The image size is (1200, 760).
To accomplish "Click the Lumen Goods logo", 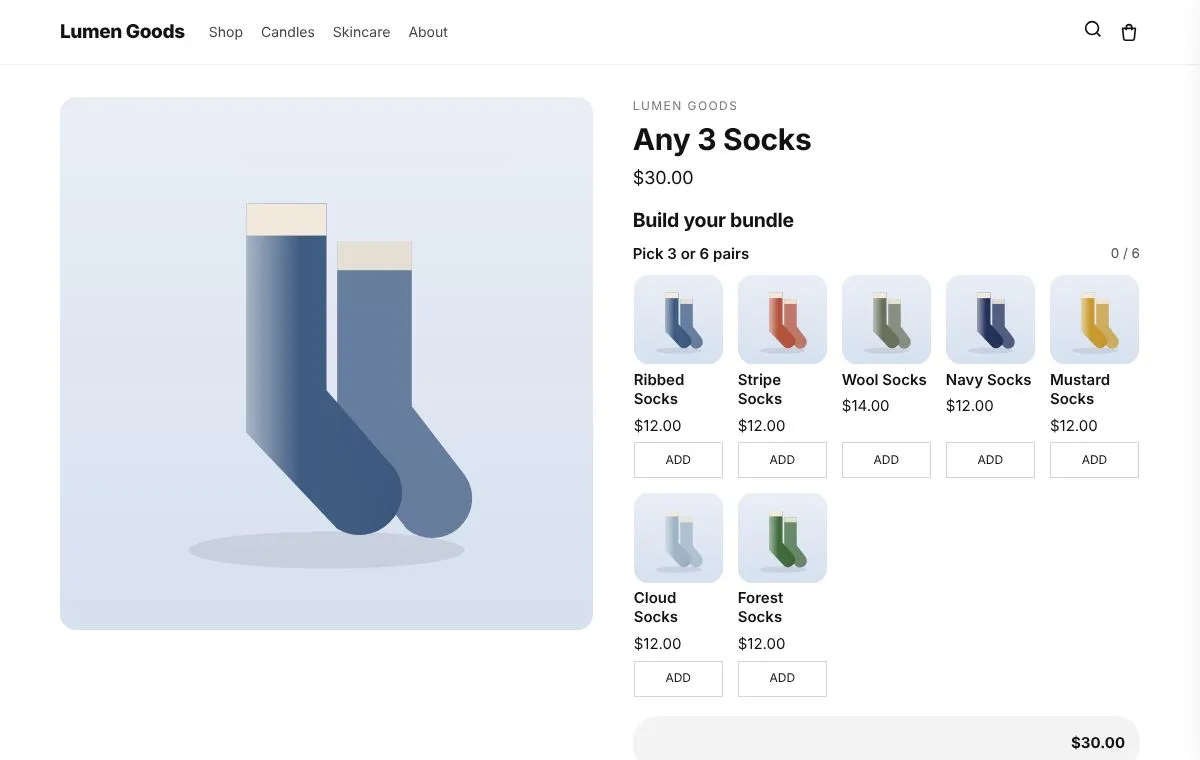I will click(122, 31).
